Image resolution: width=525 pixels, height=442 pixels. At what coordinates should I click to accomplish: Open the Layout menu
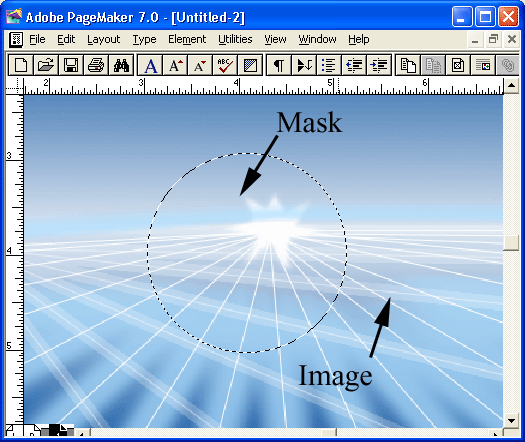[103, 40]
